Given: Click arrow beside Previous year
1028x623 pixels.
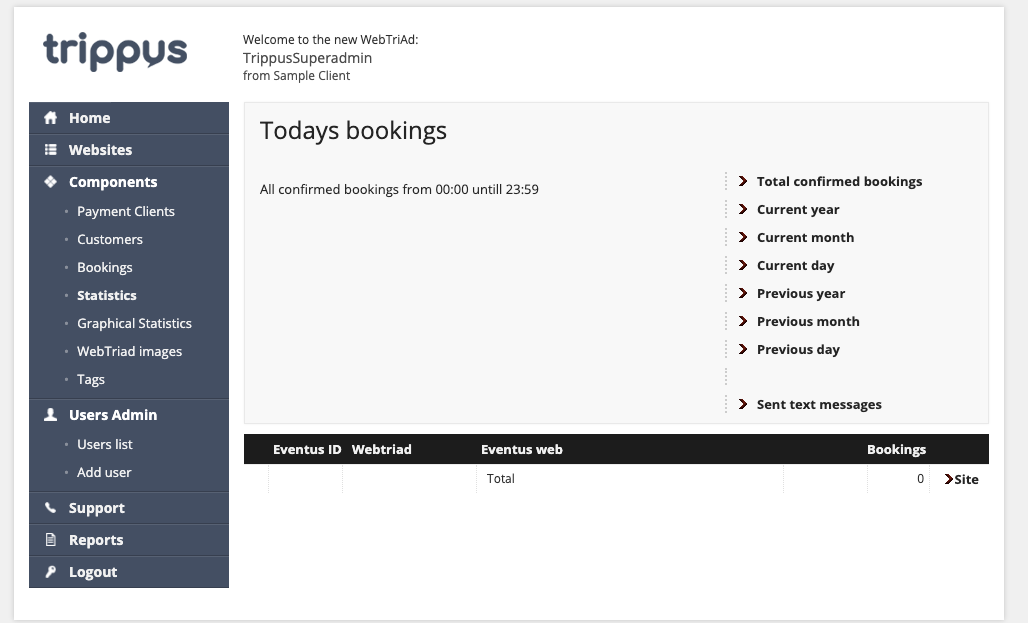Looking at the screenshot, I should (x=743, y=293).
